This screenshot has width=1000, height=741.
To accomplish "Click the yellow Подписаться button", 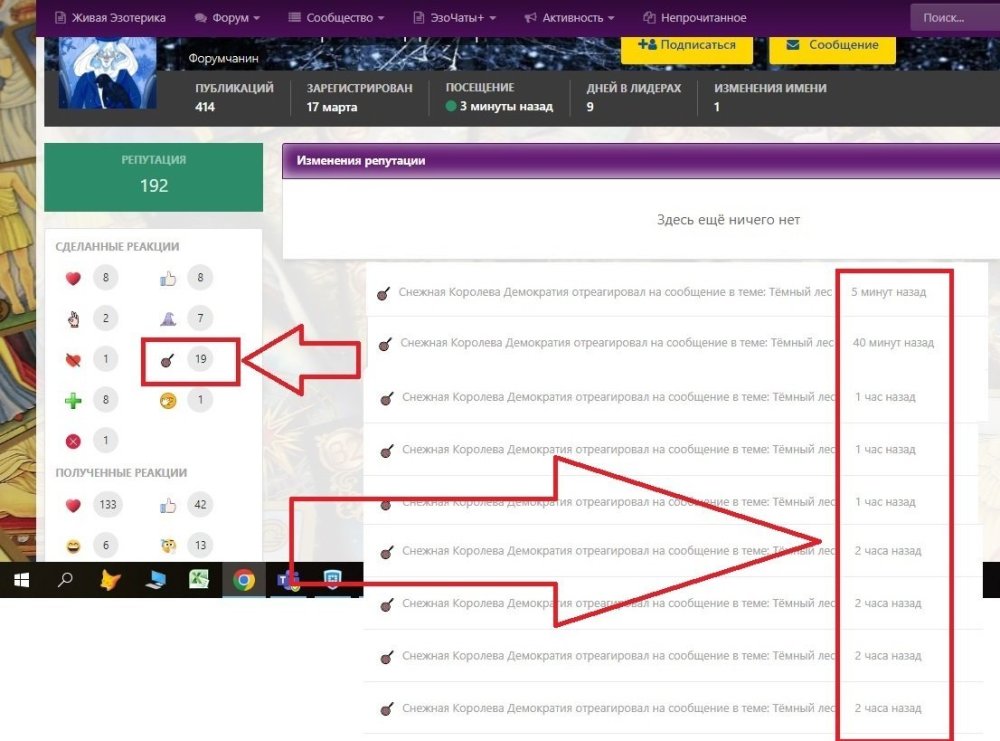I will click(686, 45).
